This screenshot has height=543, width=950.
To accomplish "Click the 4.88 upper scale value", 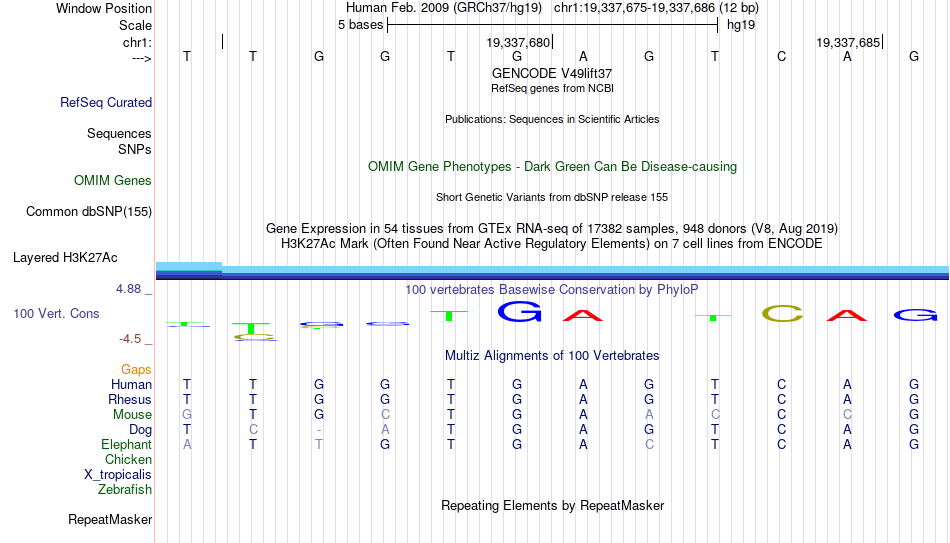I will tap(128, 289).
